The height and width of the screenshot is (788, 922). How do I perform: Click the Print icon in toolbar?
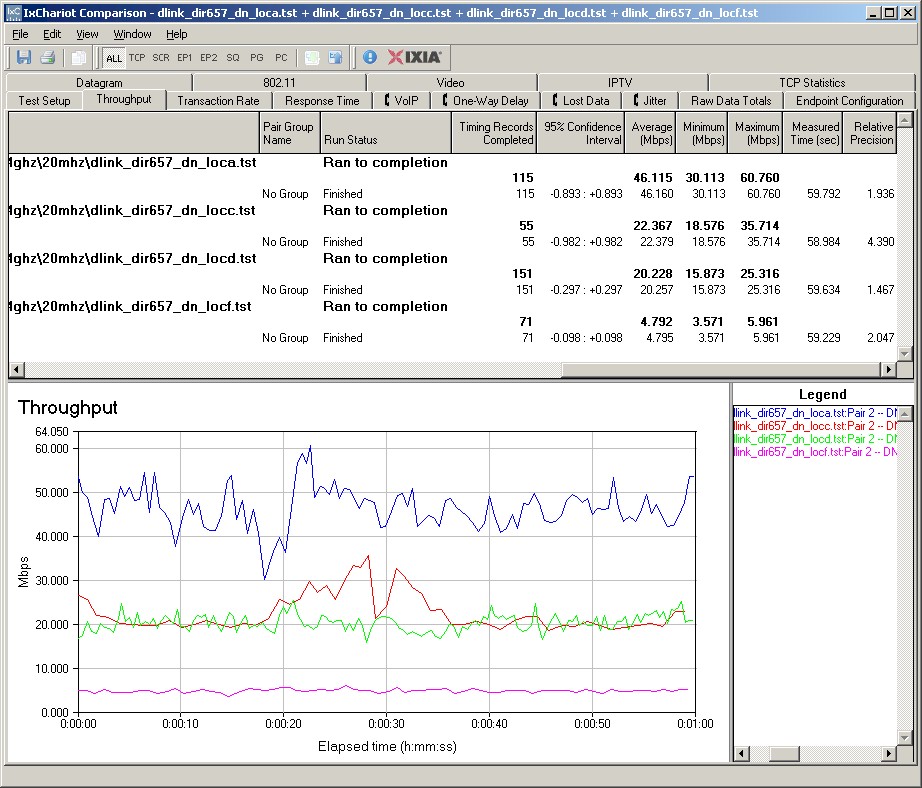(x=48, y=57)
